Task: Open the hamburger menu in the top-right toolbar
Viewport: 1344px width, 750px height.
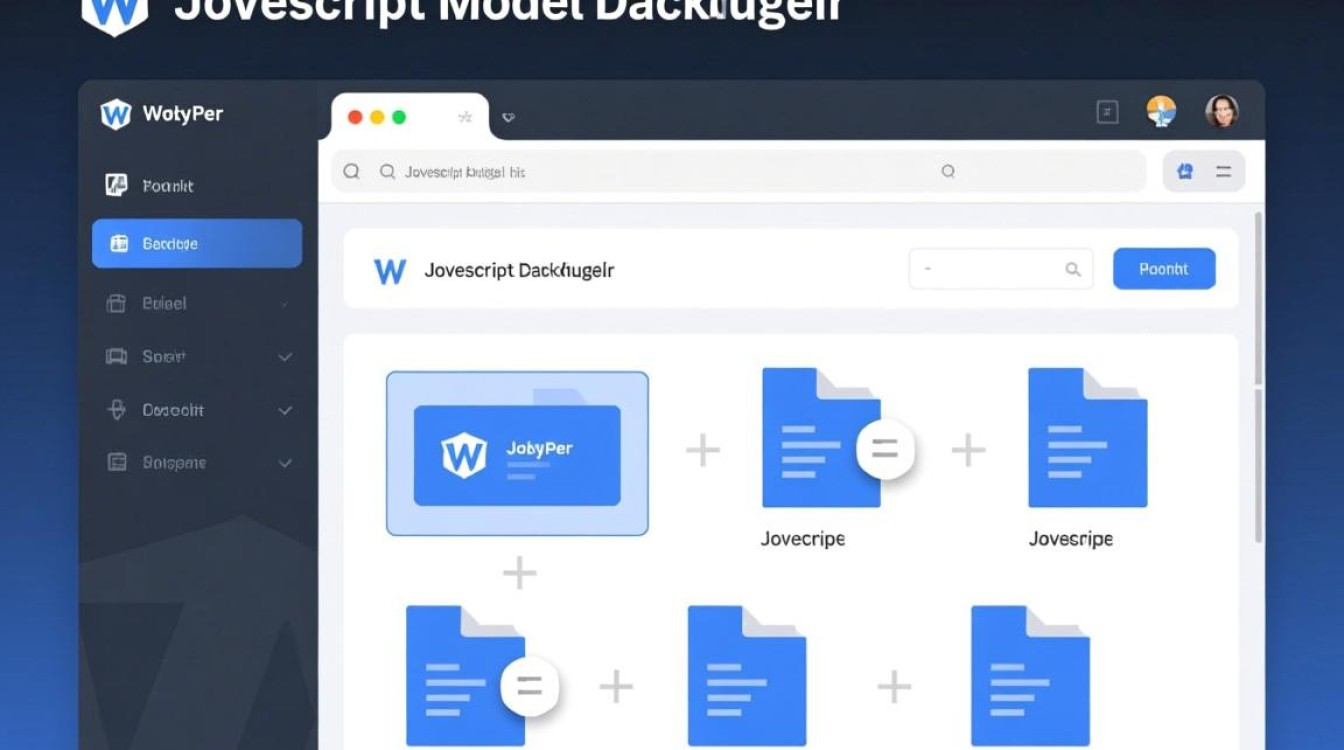Action: pyautogui.click(x=1223, y=171)
